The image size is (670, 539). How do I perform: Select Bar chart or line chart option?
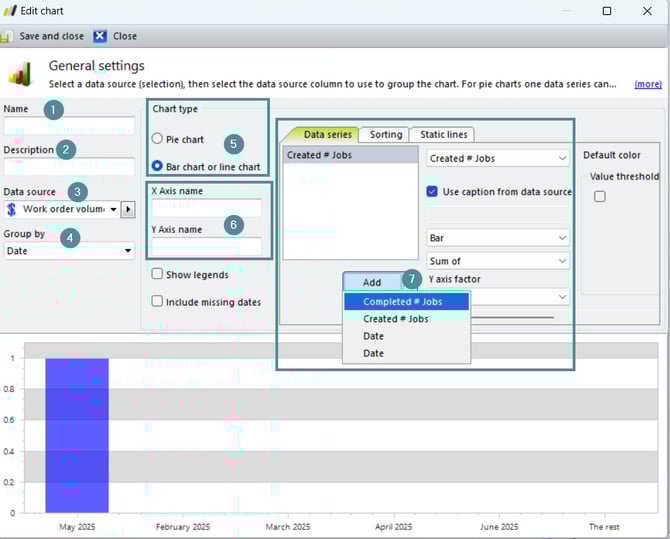(157, 167)
